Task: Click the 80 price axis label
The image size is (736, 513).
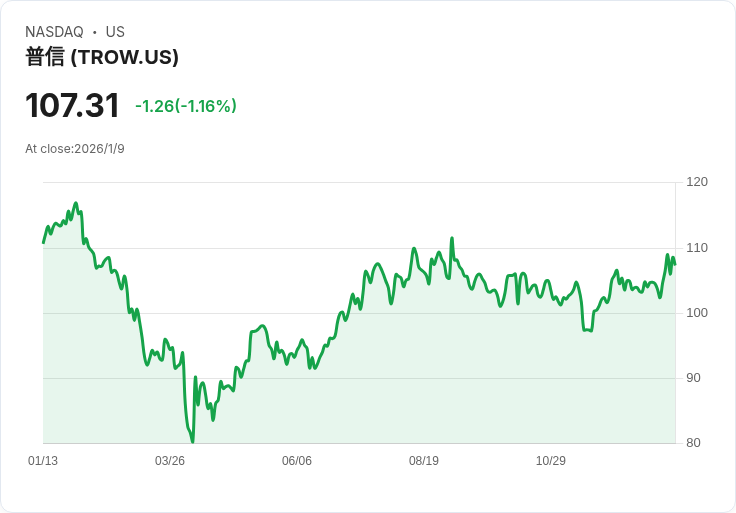Action: coord(694,443)
